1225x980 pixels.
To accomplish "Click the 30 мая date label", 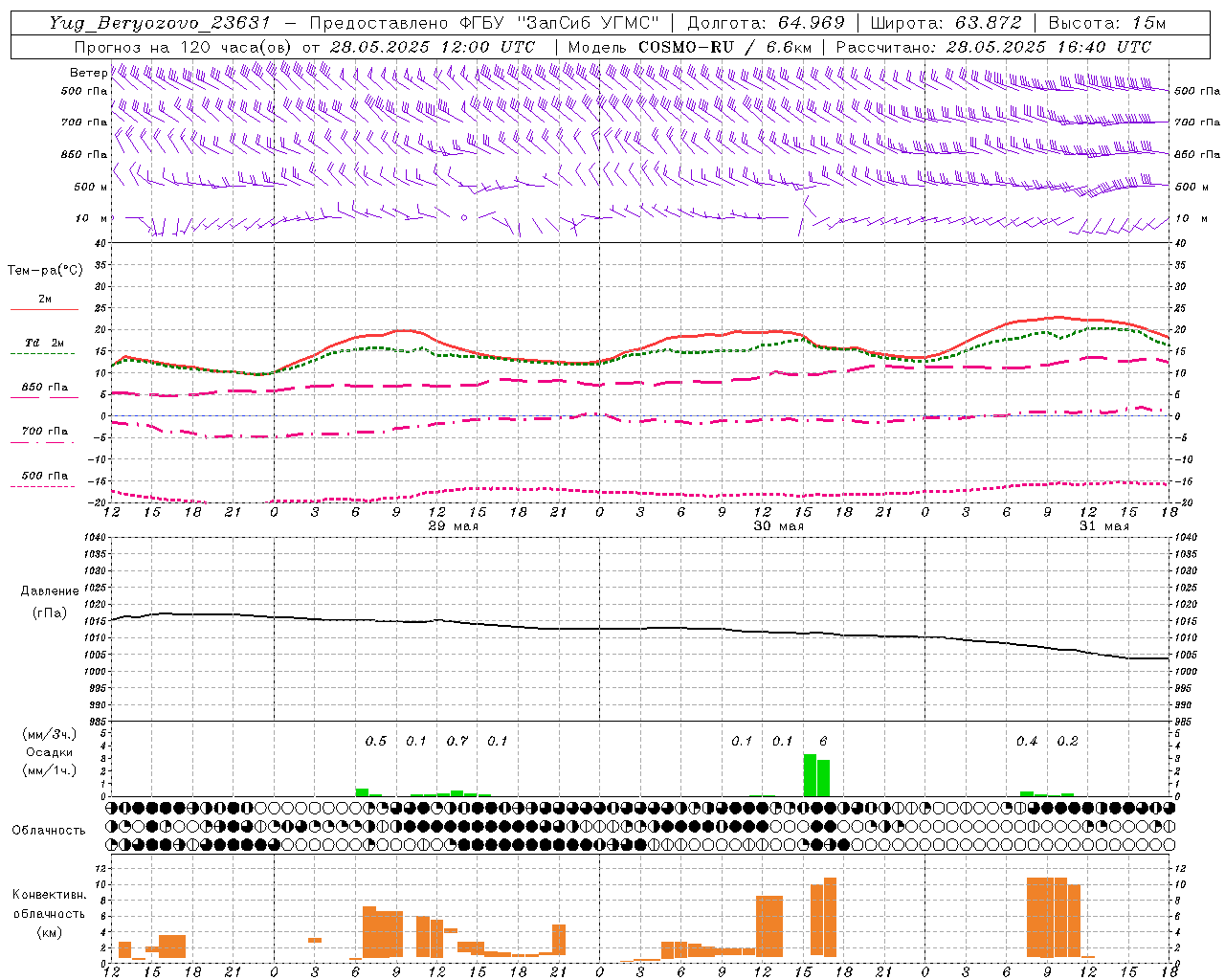I will click(778, 526).
